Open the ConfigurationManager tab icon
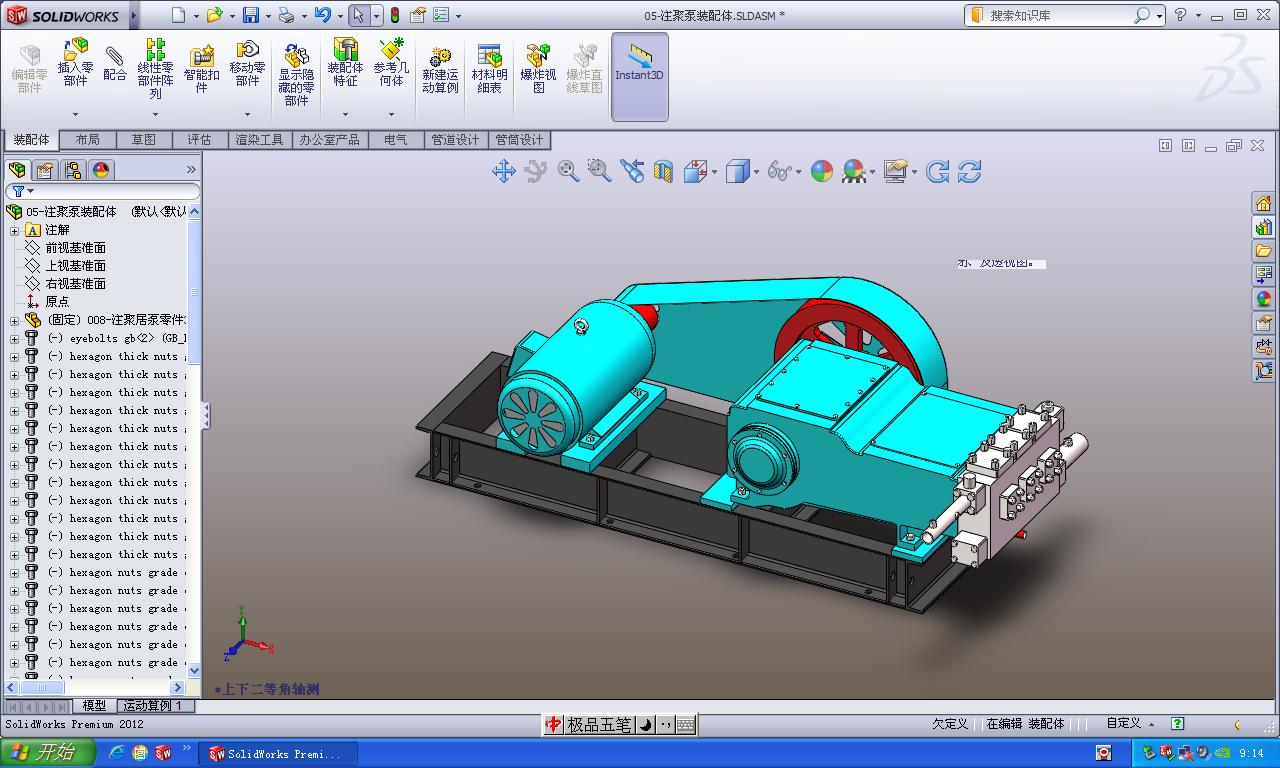Viewport: 1280px width, 768px height. [73, 170]
